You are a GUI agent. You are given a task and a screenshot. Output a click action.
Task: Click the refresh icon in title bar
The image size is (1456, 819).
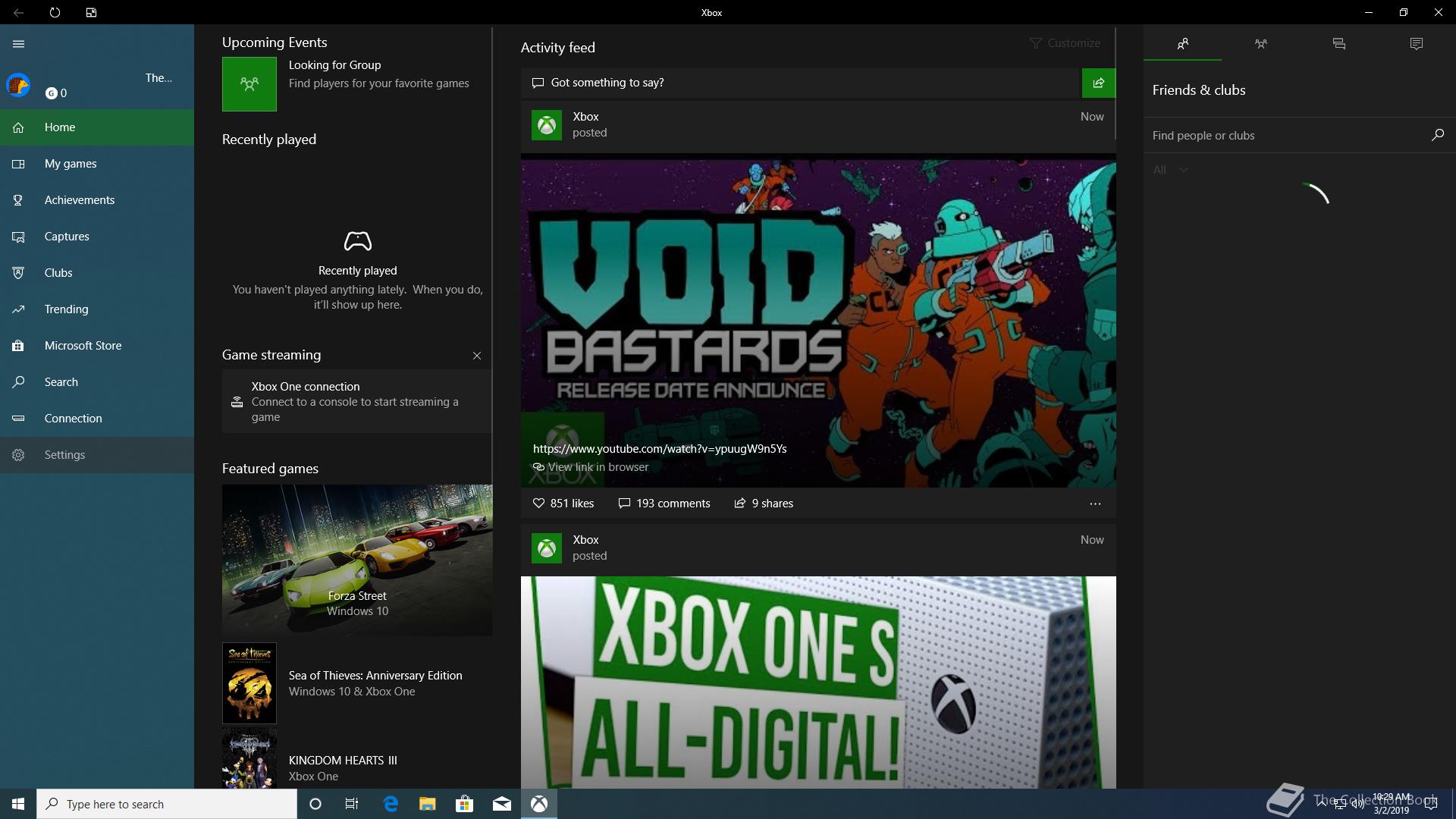(x=55, y=13)
